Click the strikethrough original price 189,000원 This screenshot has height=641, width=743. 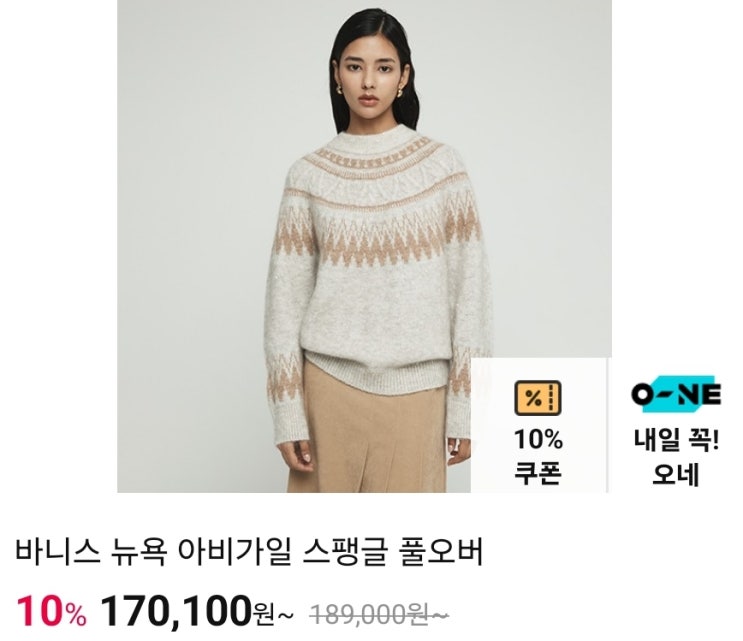click(379, 614)
